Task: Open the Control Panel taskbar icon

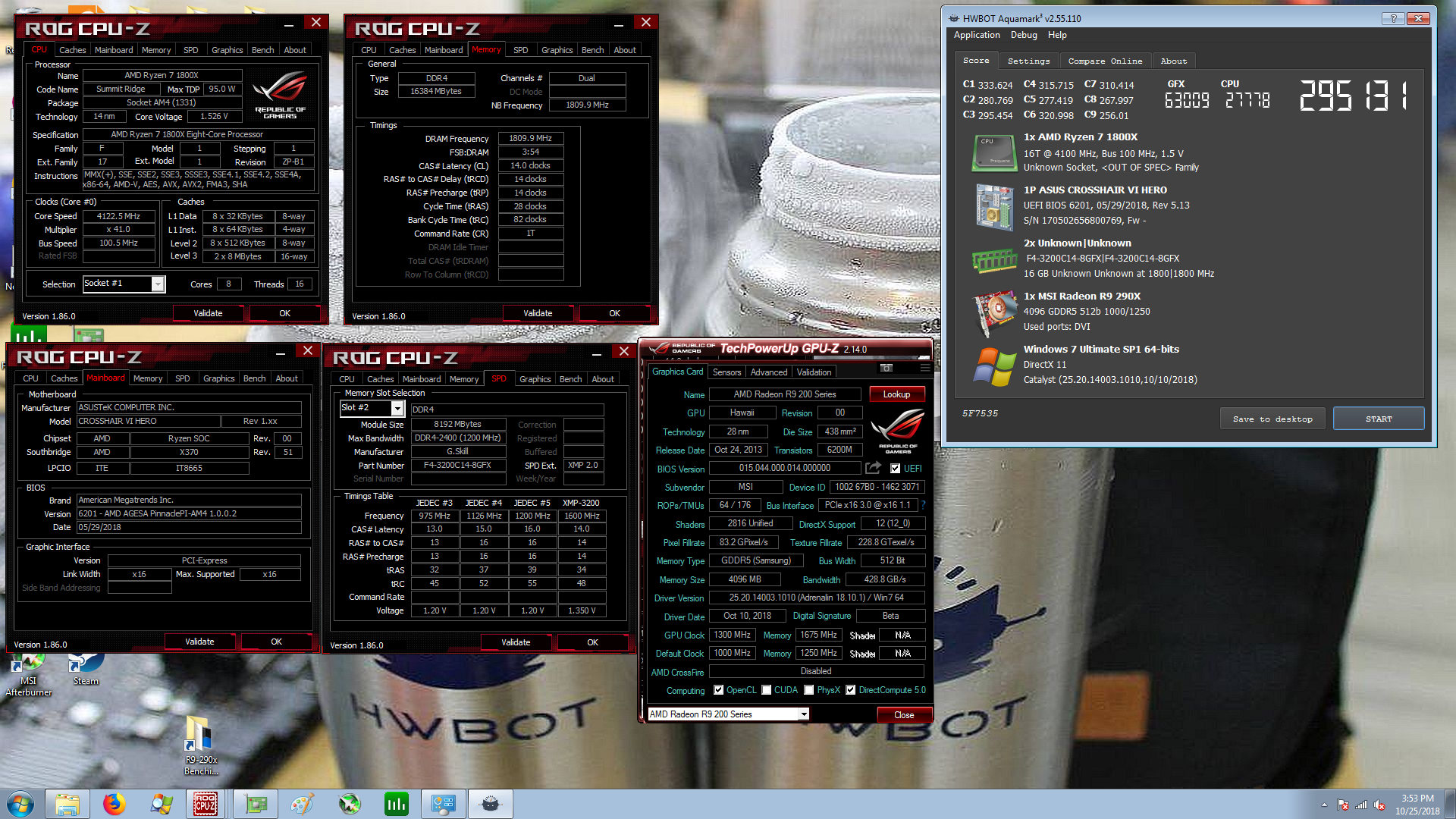Action: tap(443, 804)
